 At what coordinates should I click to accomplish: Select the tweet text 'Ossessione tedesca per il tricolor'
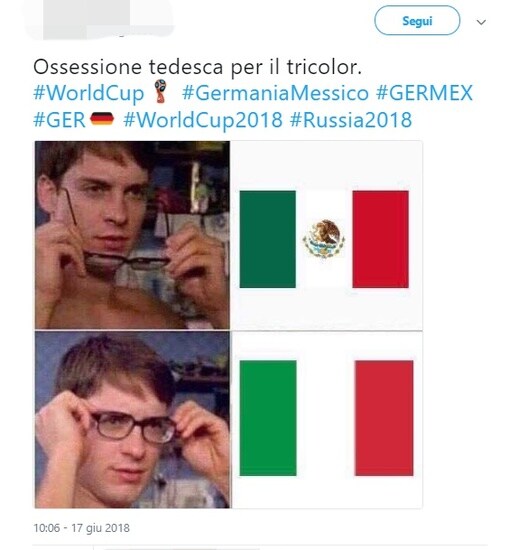[x=197, y=67]
